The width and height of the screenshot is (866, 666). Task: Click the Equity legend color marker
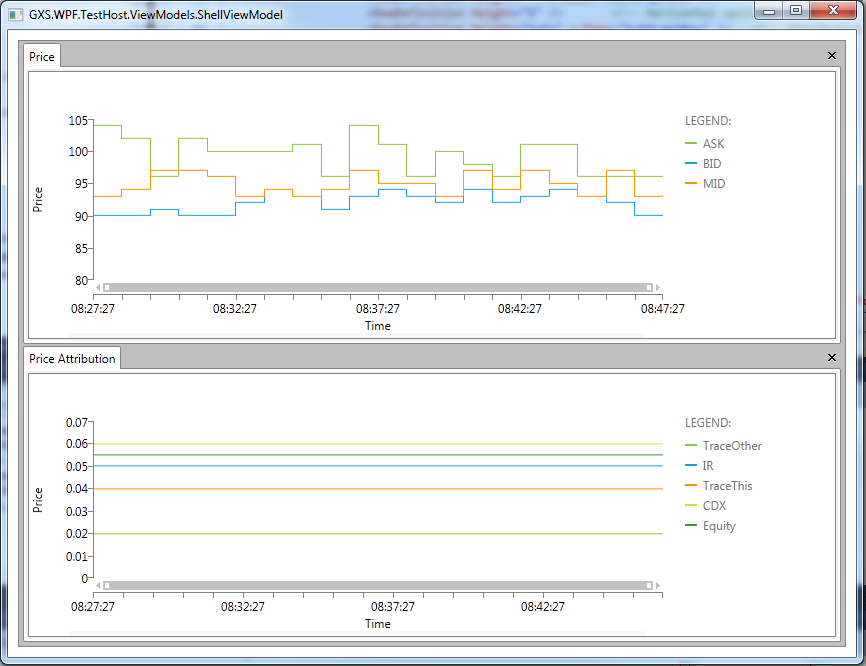click(690, 525)
